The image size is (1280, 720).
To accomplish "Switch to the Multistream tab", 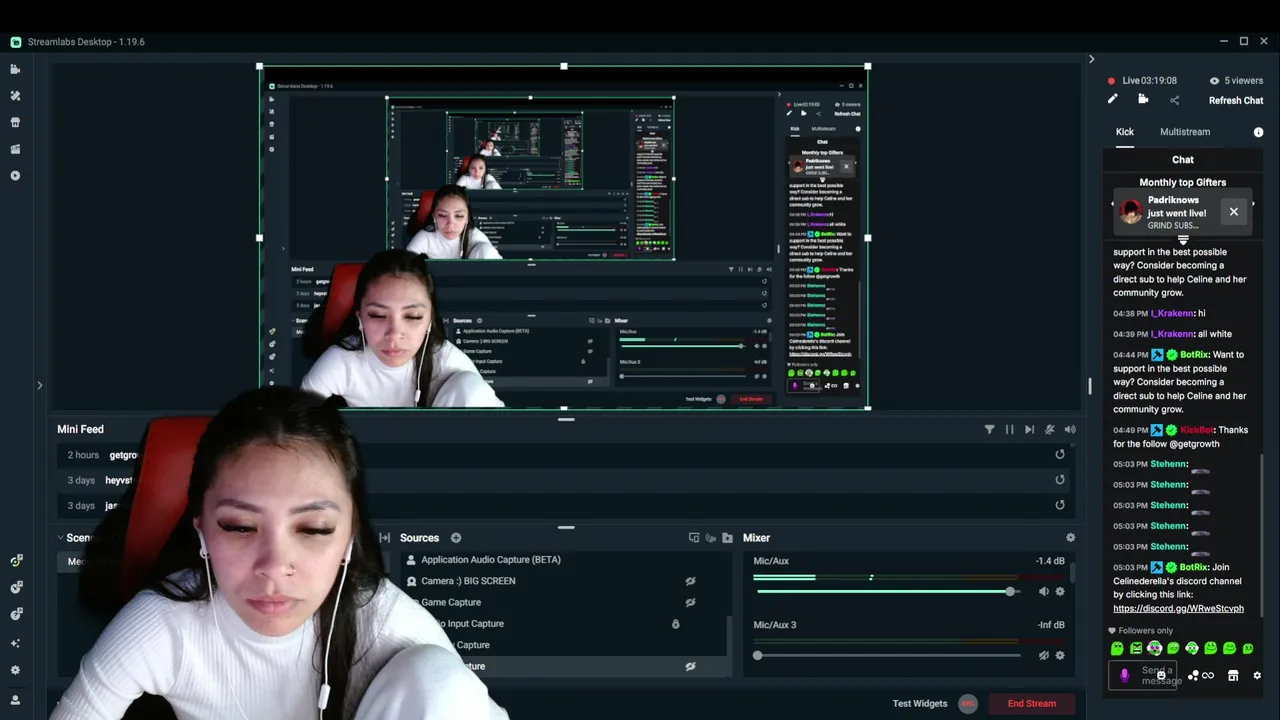I will pyautogui.click(x=1185, y=132).
